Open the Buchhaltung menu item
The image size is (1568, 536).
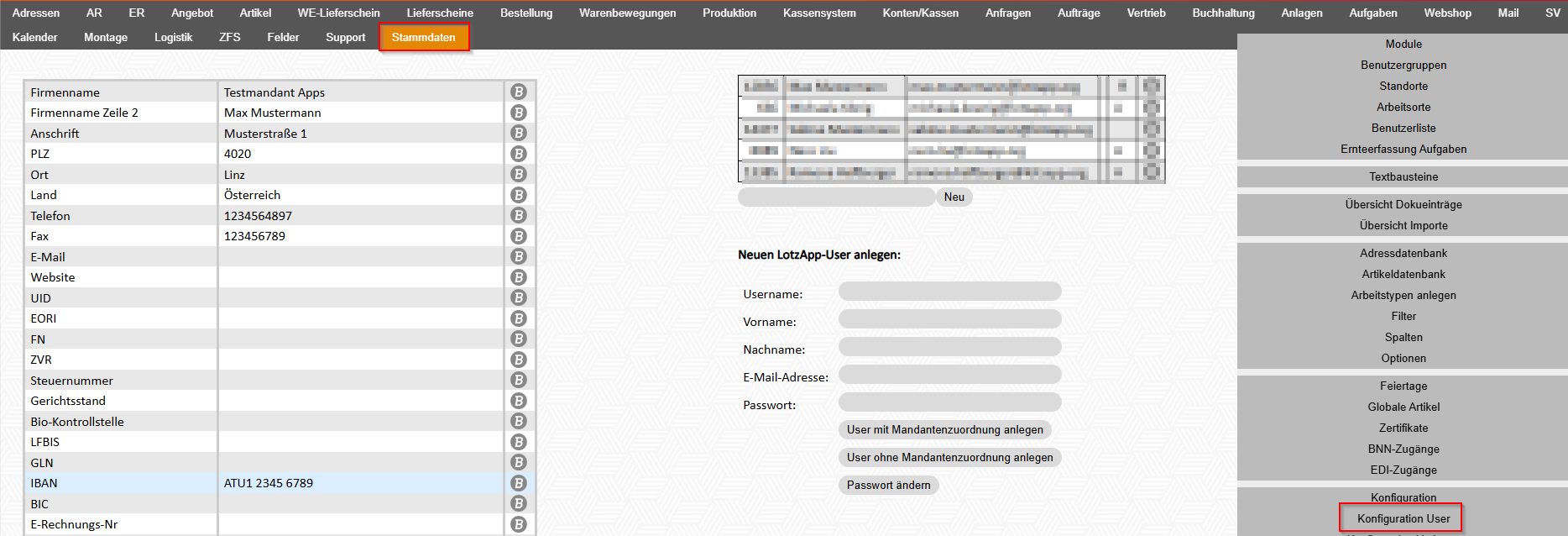1223,13
